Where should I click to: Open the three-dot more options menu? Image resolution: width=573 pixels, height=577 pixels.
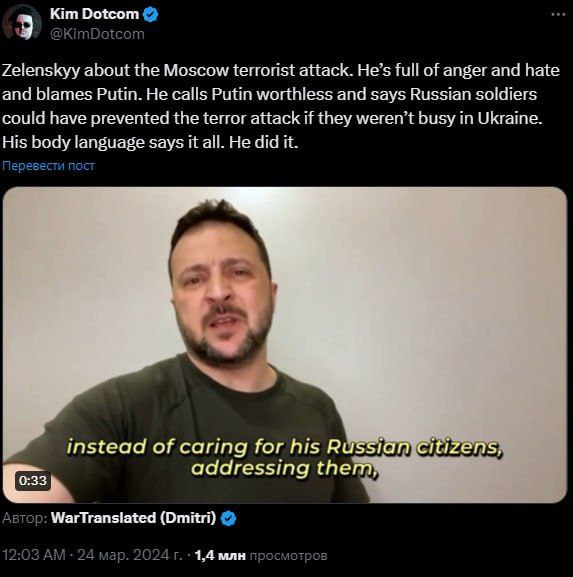(558, 14)
